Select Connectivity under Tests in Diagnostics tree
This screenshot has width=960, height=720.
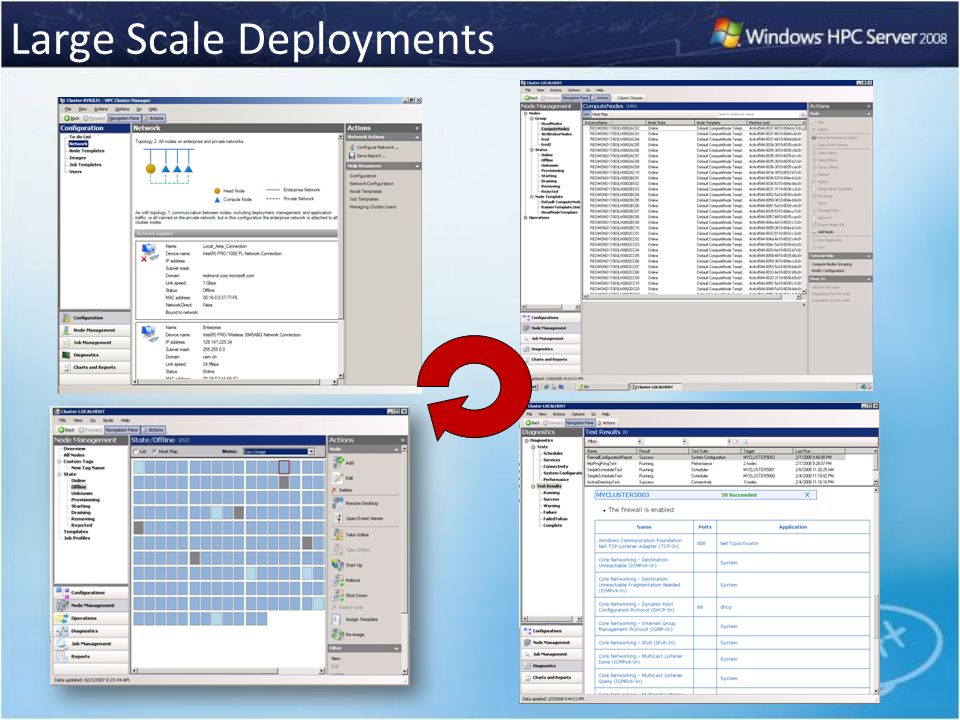tap(555, 466)
